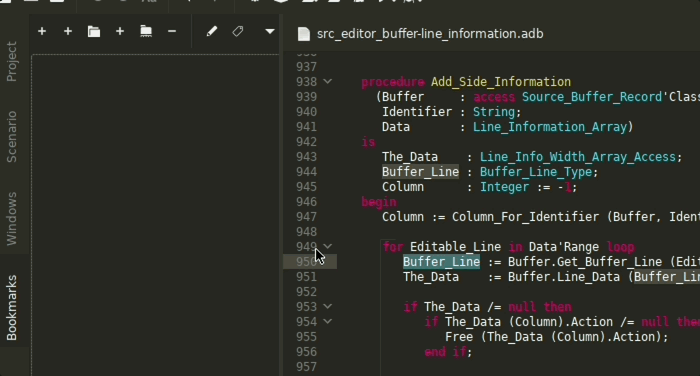Click the stacked-folders group icon in Bookmarks toolbar
Viewport: 700px width, 376px height.
[94, 31]
